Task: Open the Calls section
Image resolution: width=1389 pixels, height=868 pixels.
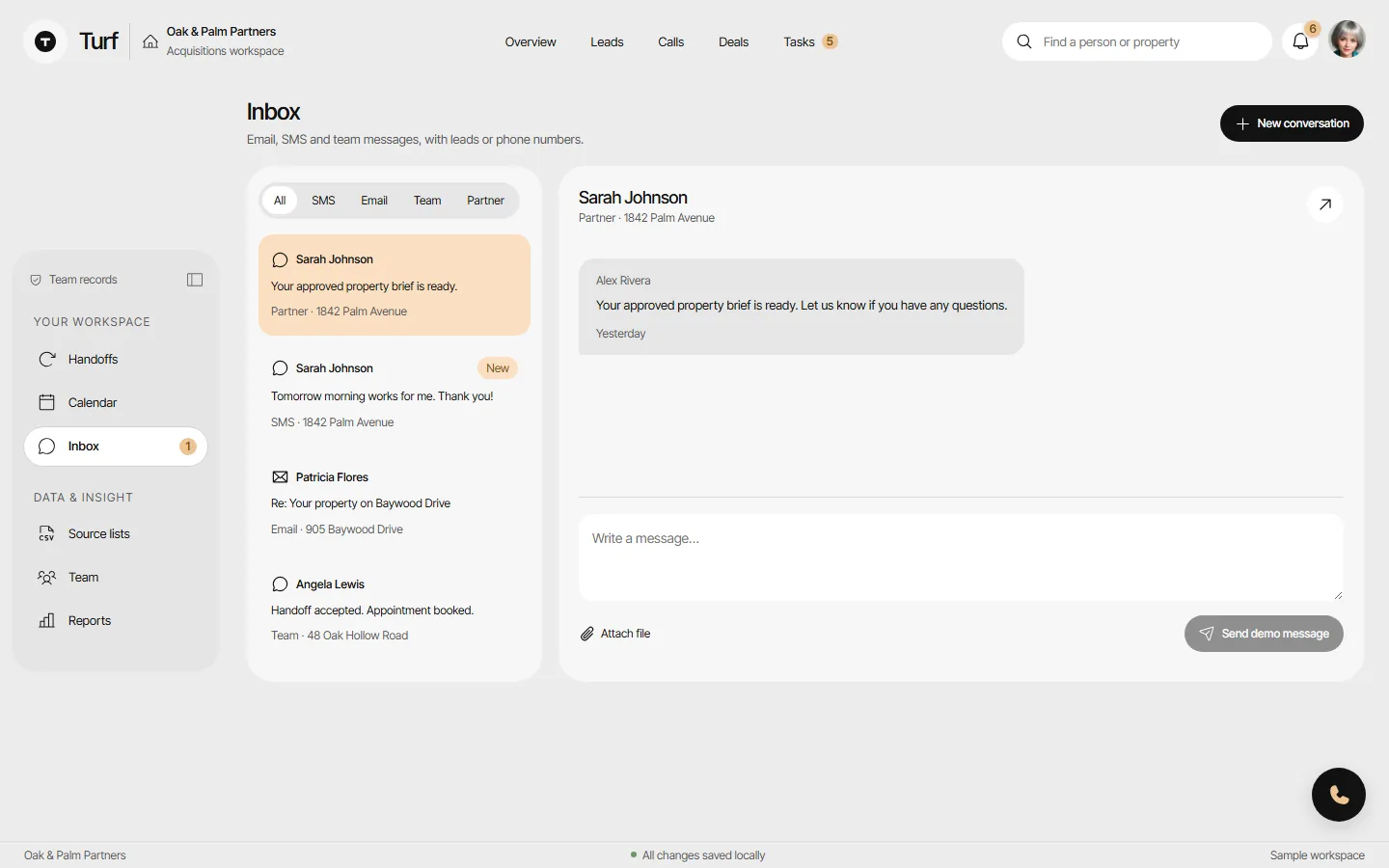Action: coord(671,41)
